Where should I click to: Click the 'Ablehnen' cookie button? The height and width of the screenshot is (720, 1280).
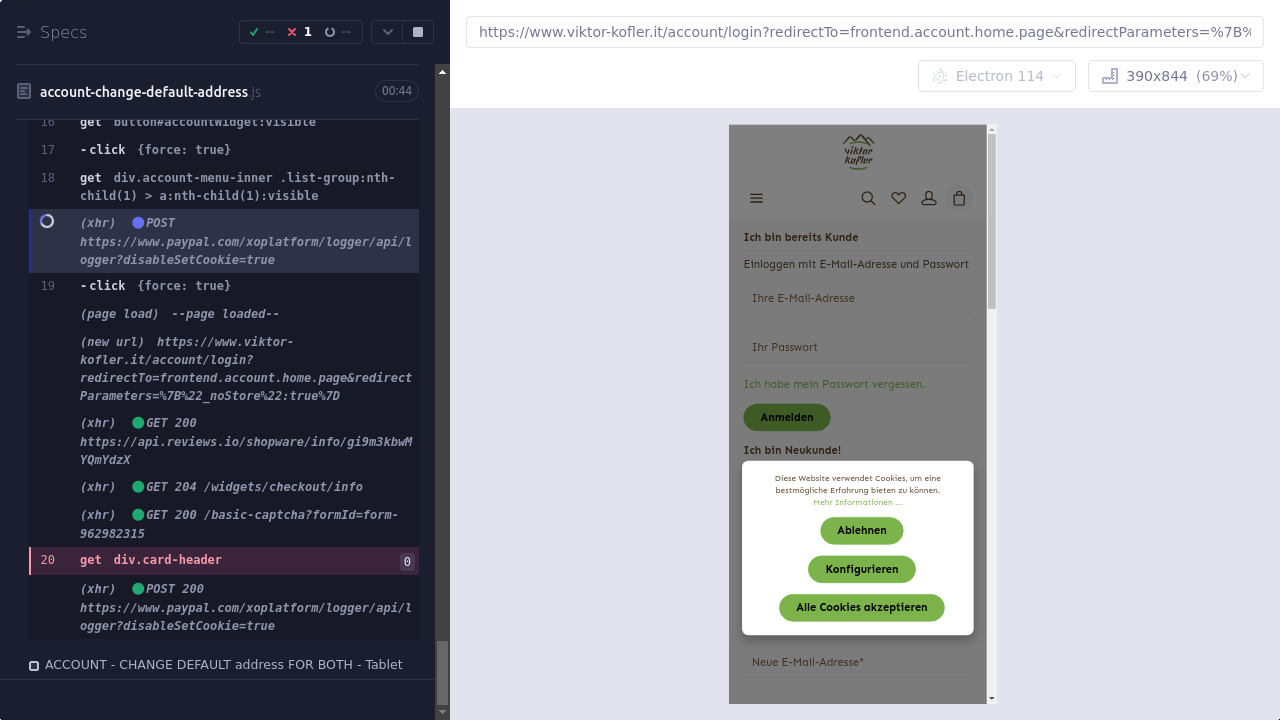tap(861, 530)
